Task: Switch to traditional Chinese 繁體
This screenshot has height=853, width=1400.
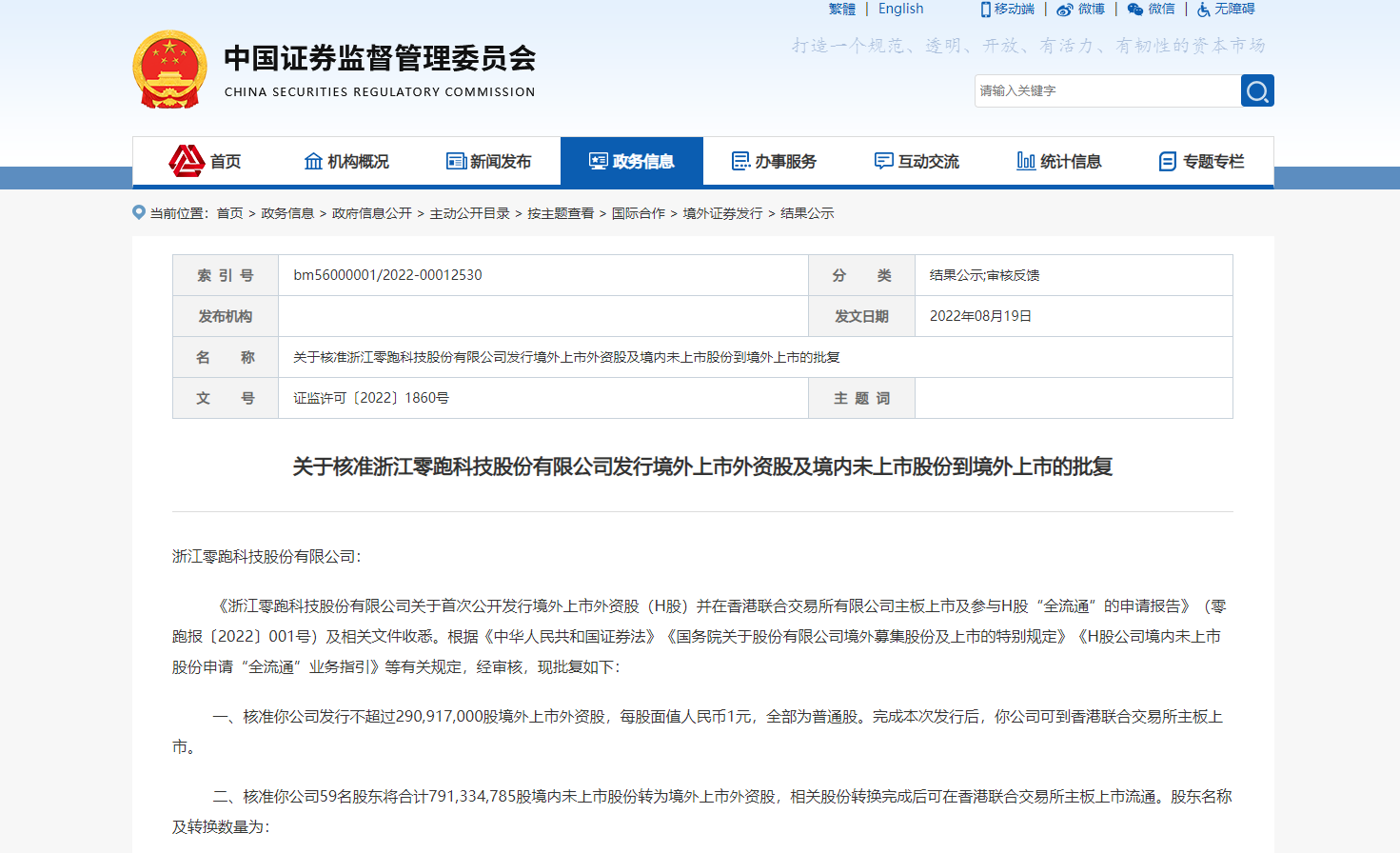Action: tap(841, 9)
